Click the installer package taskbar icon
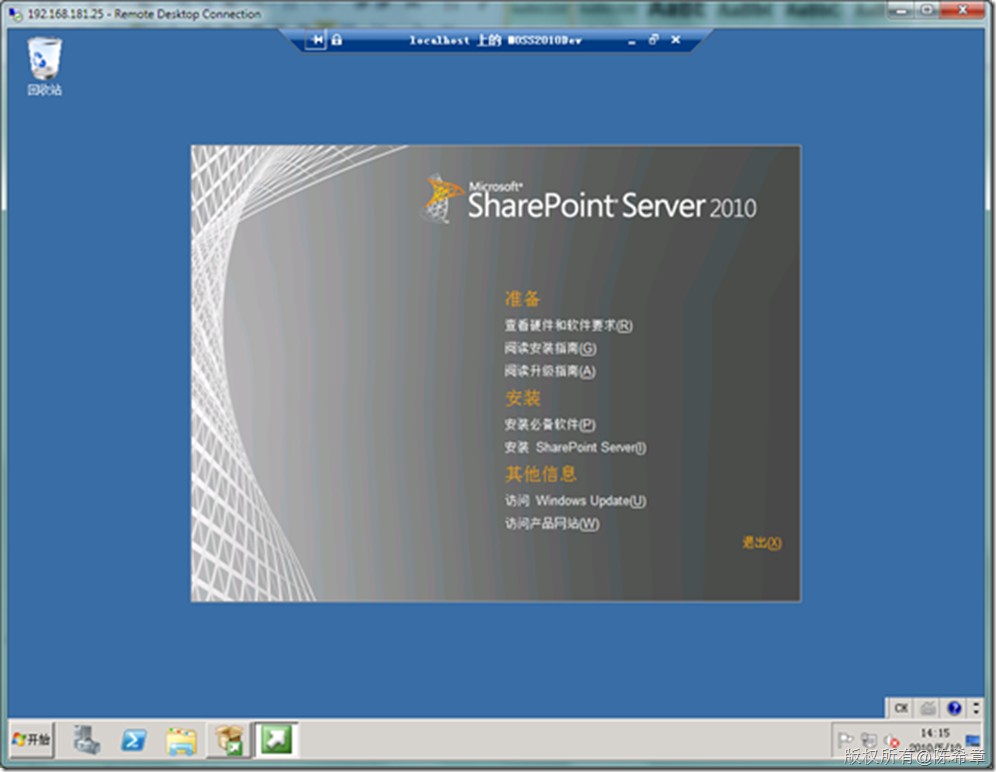 (229, 740)
